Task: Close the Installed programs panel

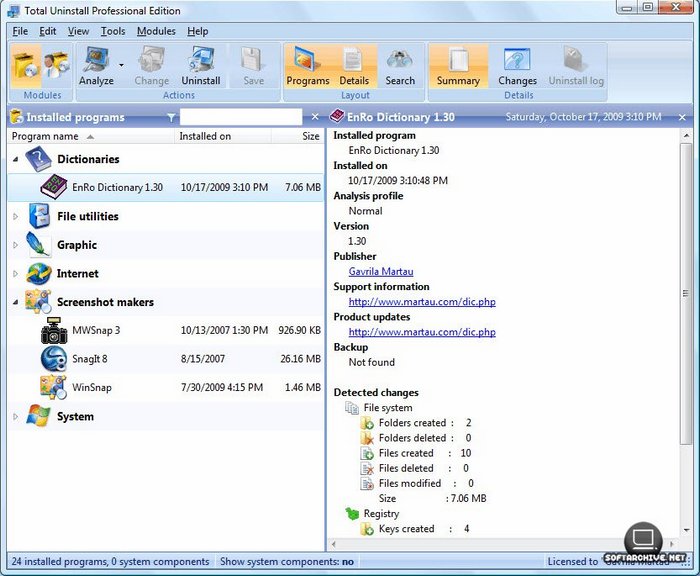Action: coord(315,117)
